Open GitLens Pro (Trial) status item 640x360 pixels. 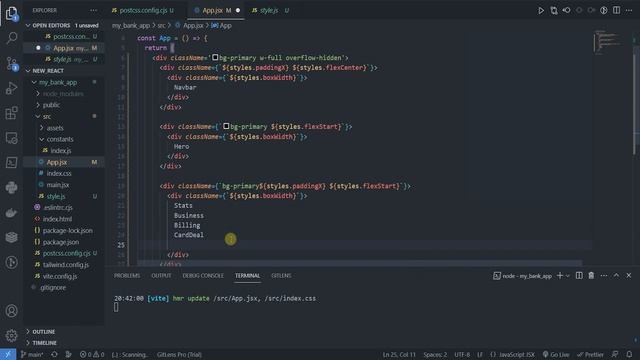[179, 354]
